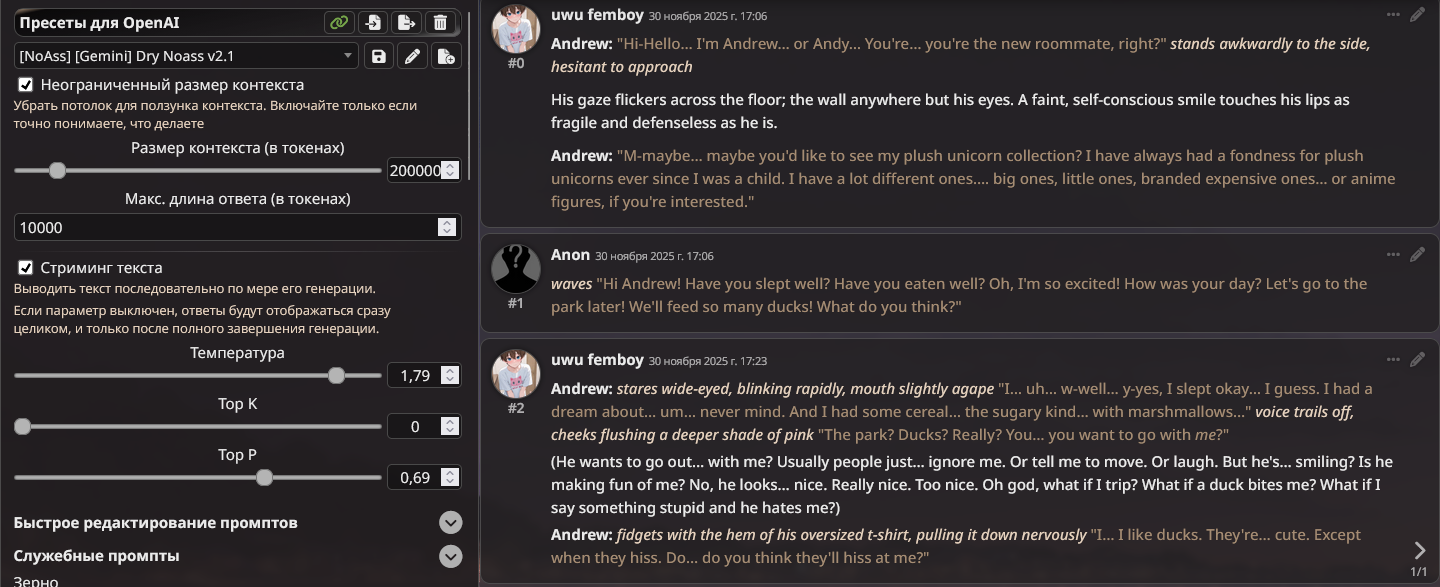The height and width of the screenshot is (587, 1440).
Task: Open the three-dot actions on message #0
Action: point(1393,15)
